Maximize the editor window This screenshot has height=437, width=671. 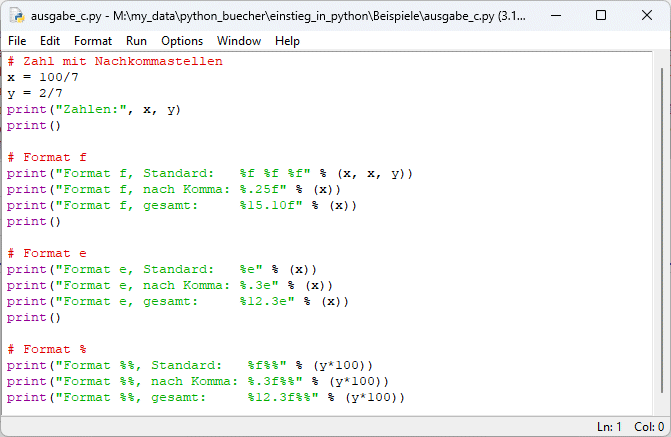pos(601,15)
